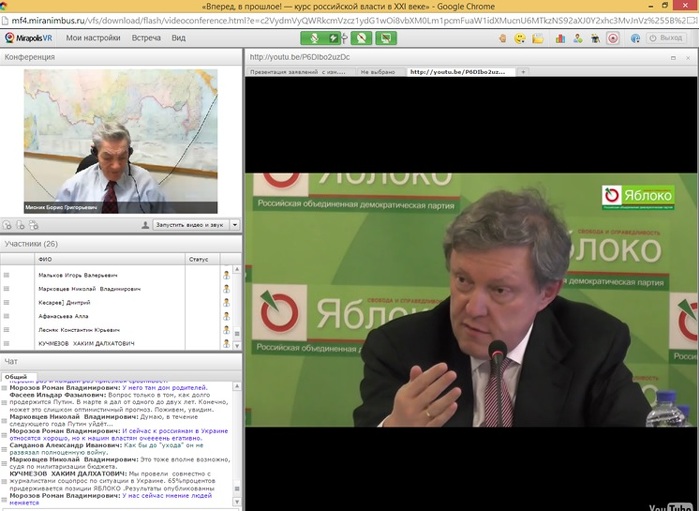Click the ФИО column header

[x=110, y=259]
